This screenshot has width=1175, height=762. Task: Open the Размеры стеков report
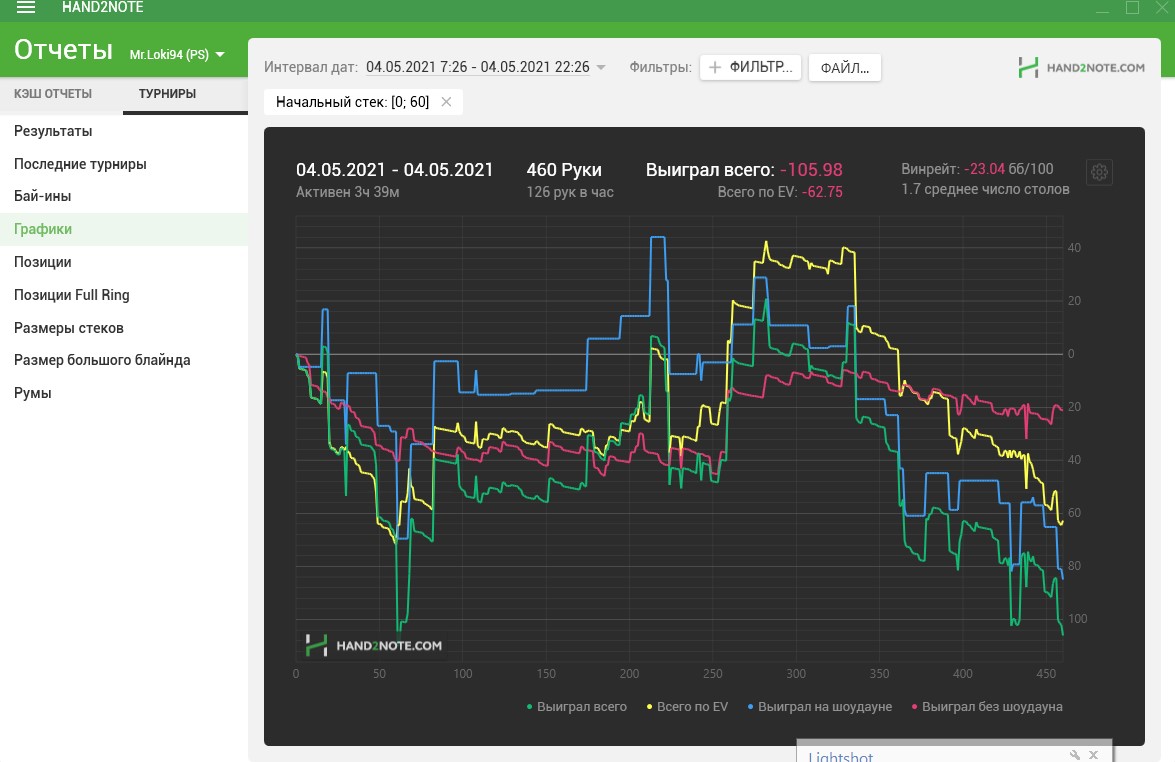click(x=124, y=328)
